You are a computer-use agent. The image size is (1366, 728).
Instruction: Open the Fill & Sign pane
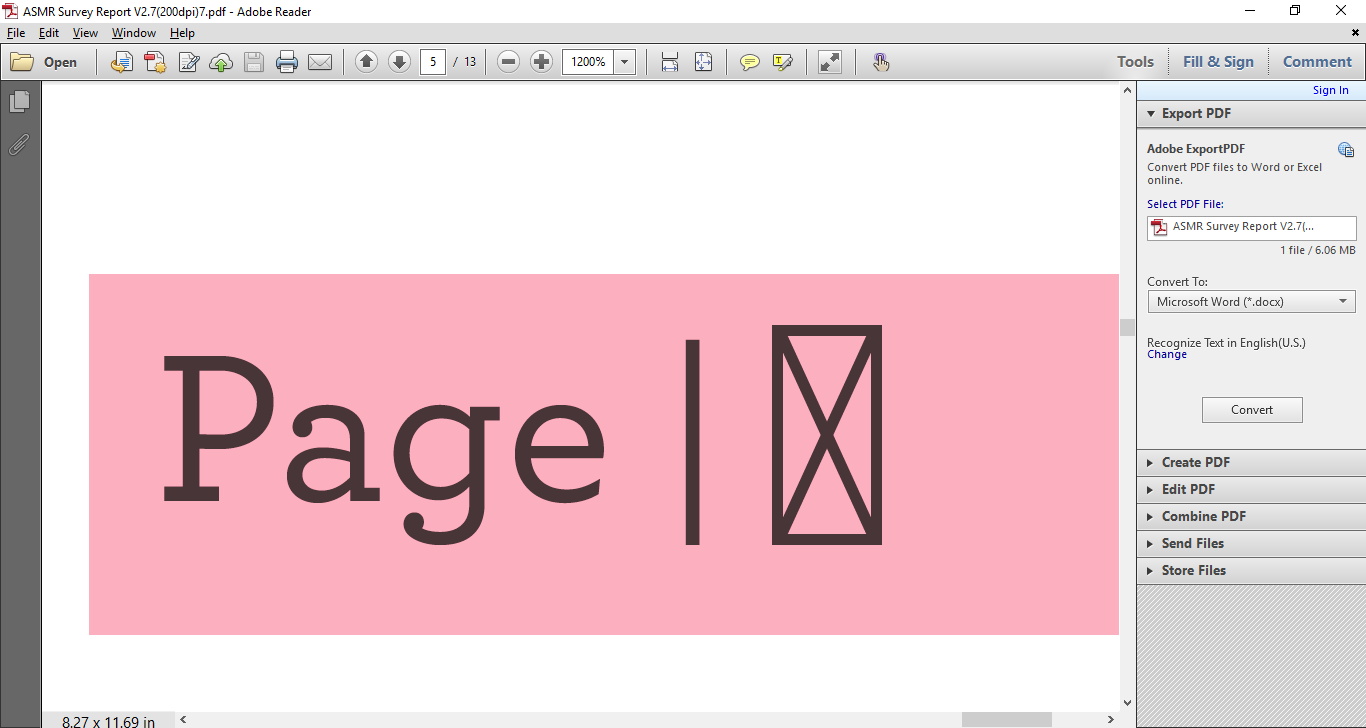[1217, 62]
